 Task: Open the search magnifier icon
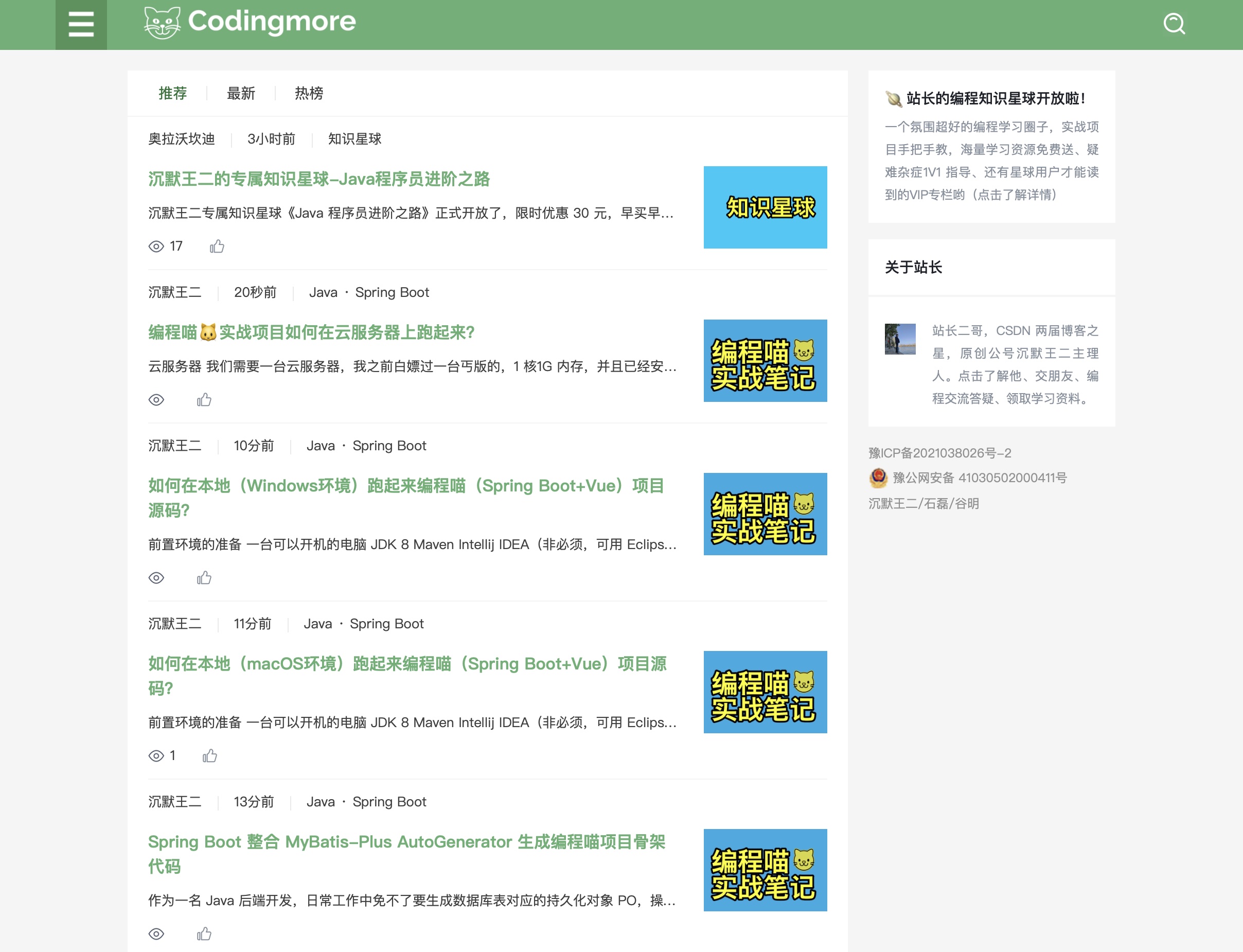[x=1174, y=24]
